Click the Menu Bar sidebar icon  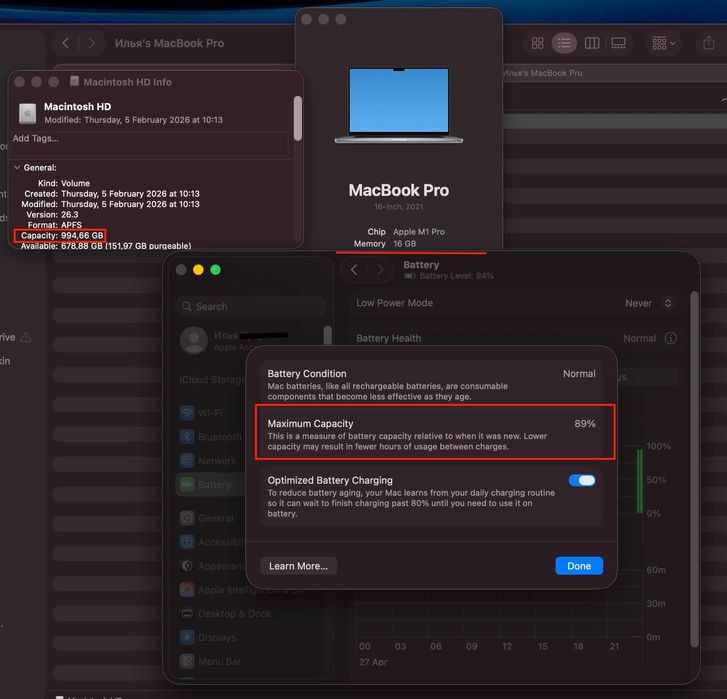click(x=187, y=661)
